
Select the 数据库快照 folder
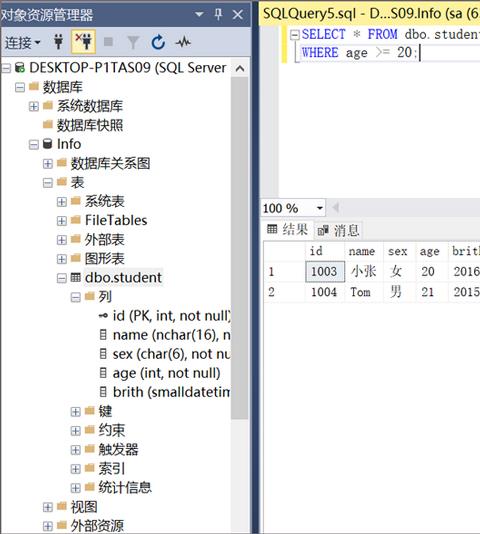tap(90, 125)
